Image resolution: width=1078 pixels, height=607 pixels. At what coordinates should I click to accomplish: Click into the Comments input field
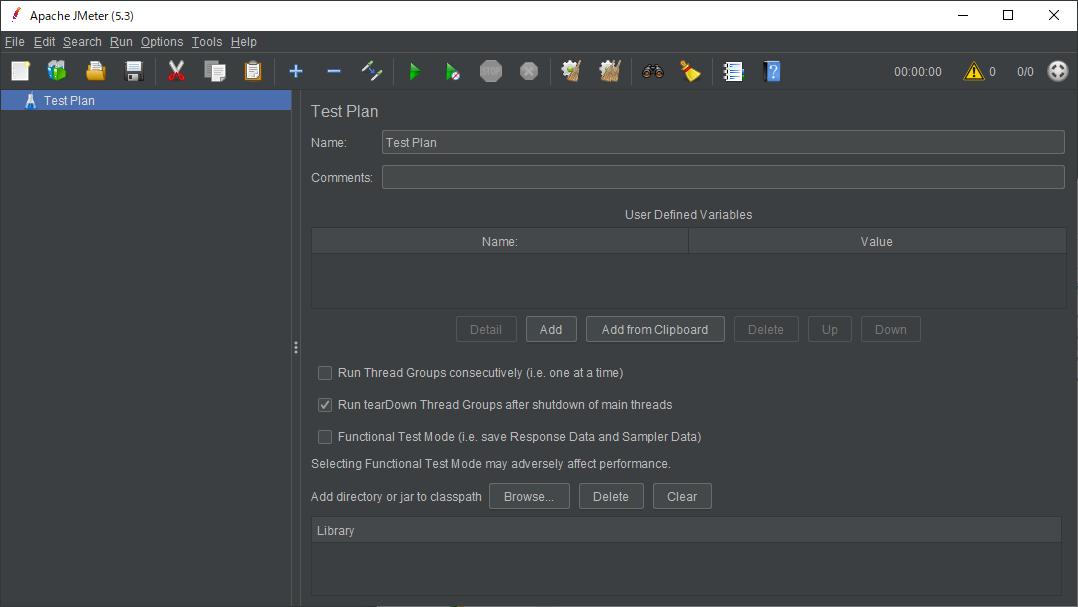pyautogui.click(x=723, y=177)
